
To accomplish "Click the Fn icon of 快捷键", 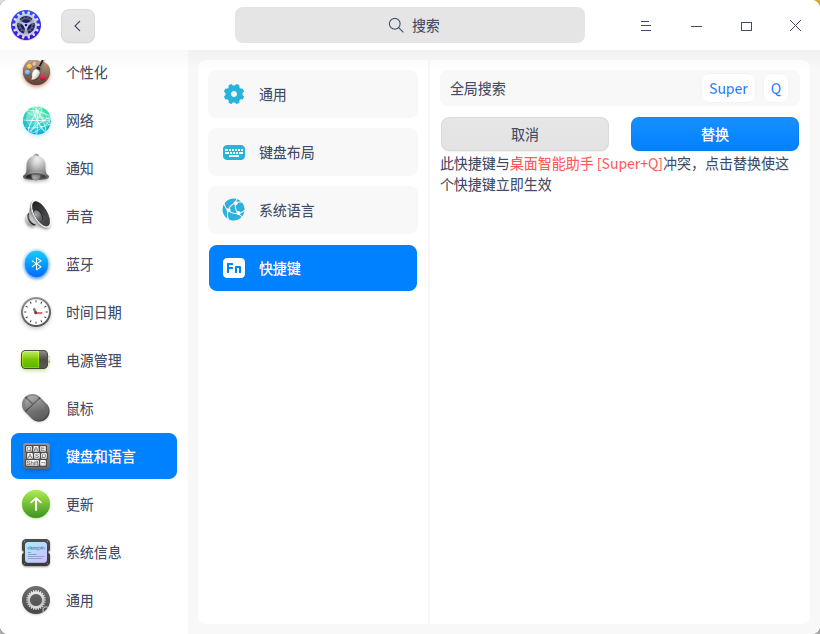I will [234, 268].
